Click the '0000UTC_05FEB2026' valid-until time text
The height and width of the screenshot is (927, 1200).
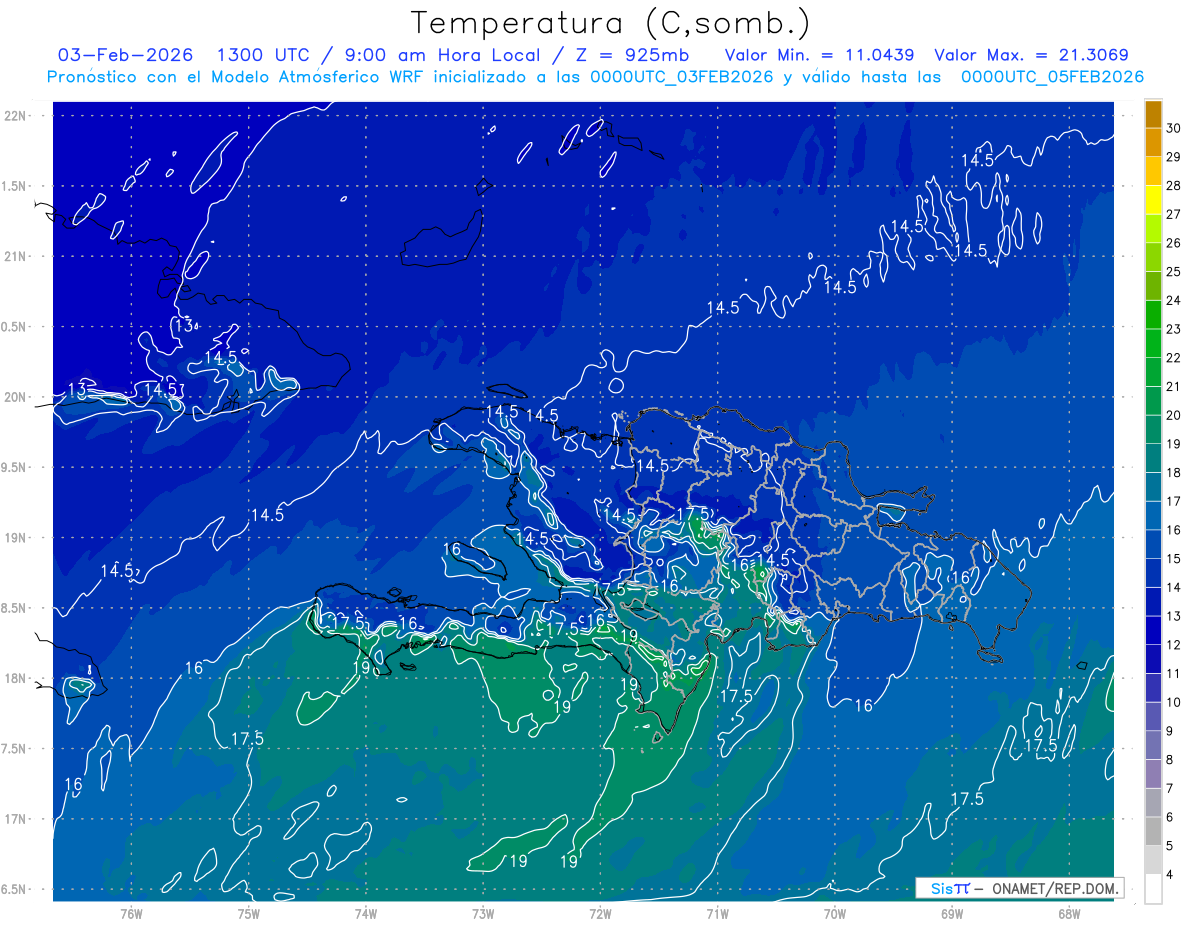1052,77
